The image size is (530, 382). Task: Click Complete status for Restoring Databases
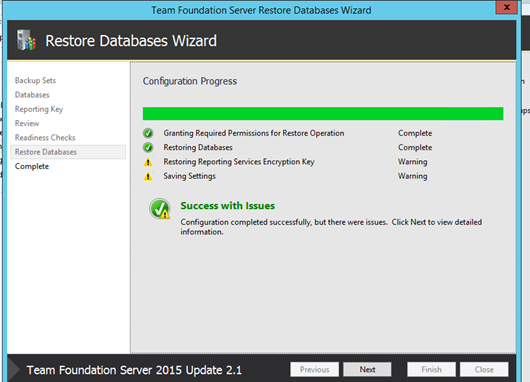(415, 147)
